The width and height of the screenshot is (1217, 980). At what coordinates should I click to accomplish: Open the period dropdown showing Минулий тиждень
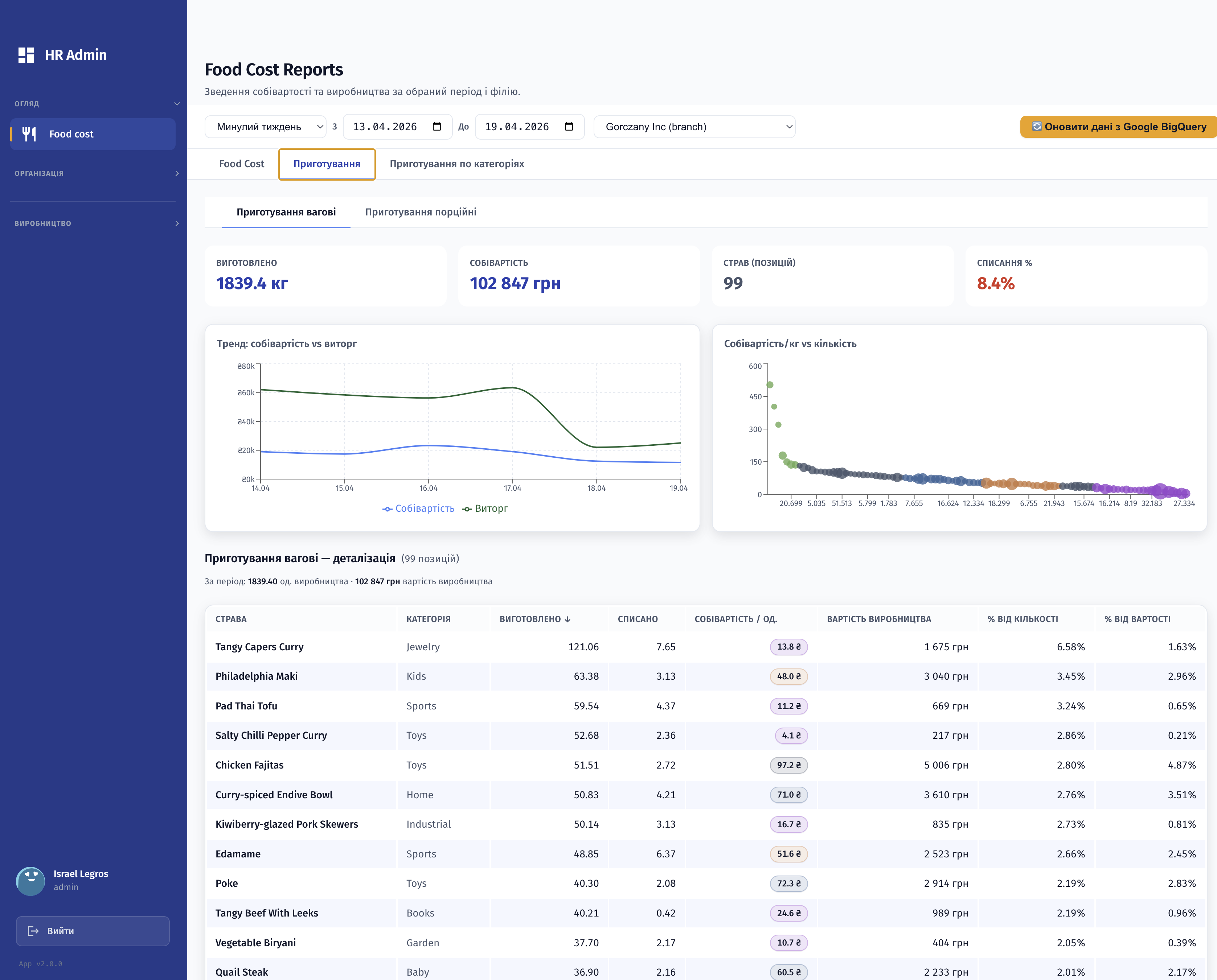(265, 127)
